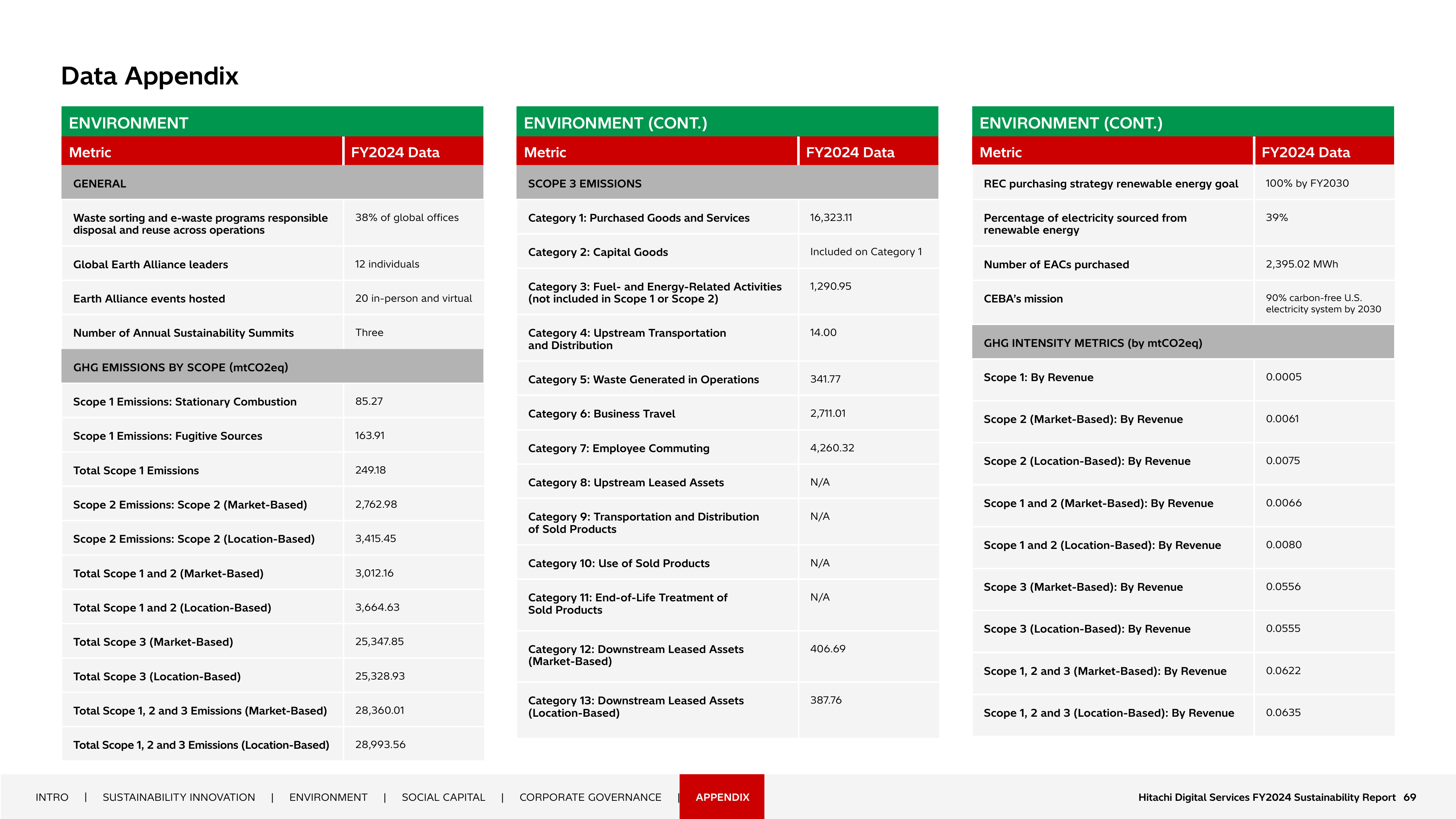Select the 3,415.45 Location-Based value

[375, 539]
